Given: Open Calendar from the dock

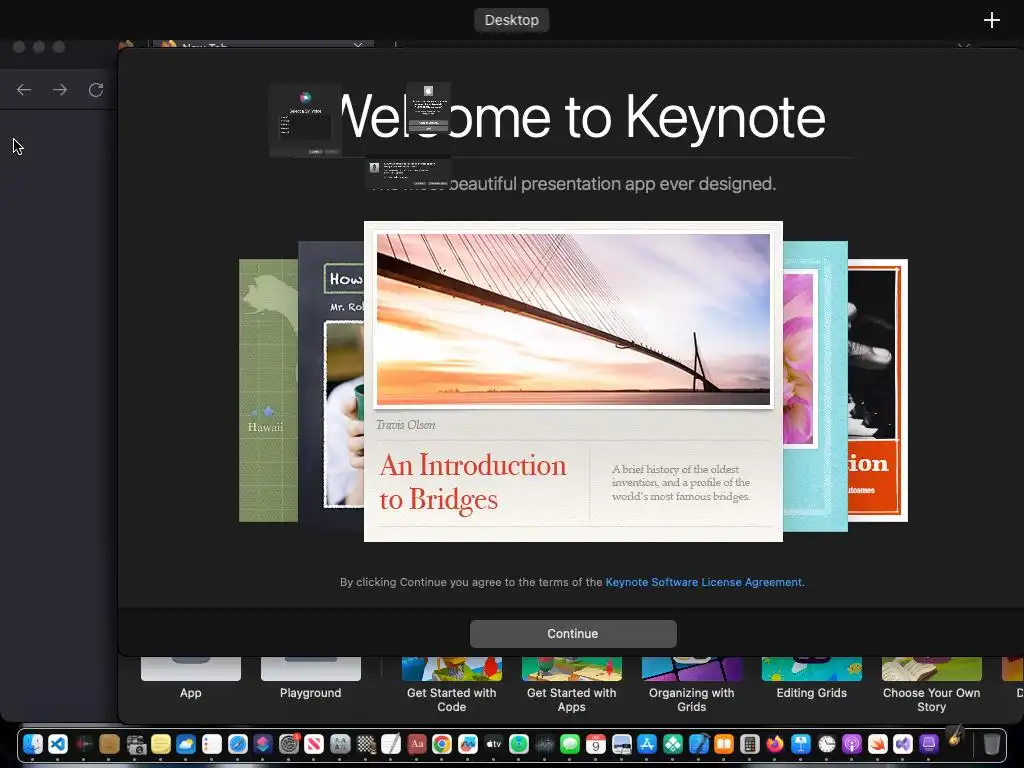Looking at the screenshot, I should [596, 744].
